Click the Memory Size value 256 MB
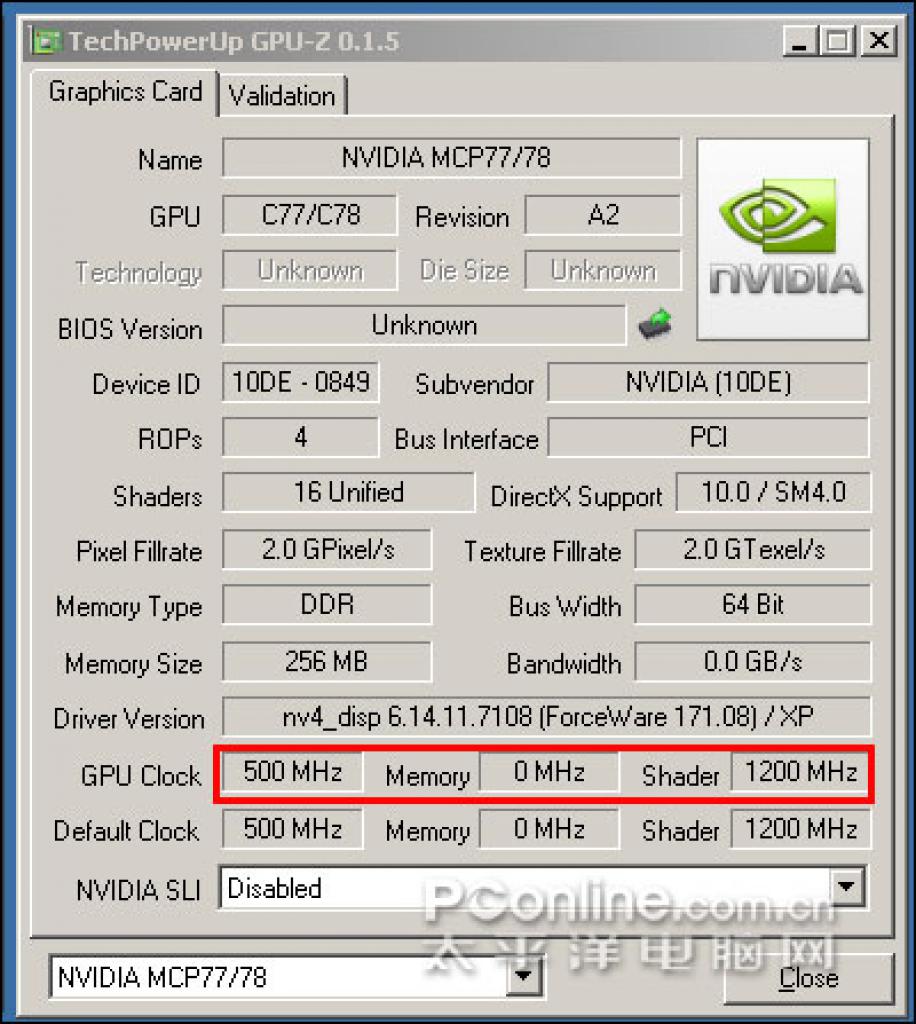 pyautogui.click(x=327, y=662)
